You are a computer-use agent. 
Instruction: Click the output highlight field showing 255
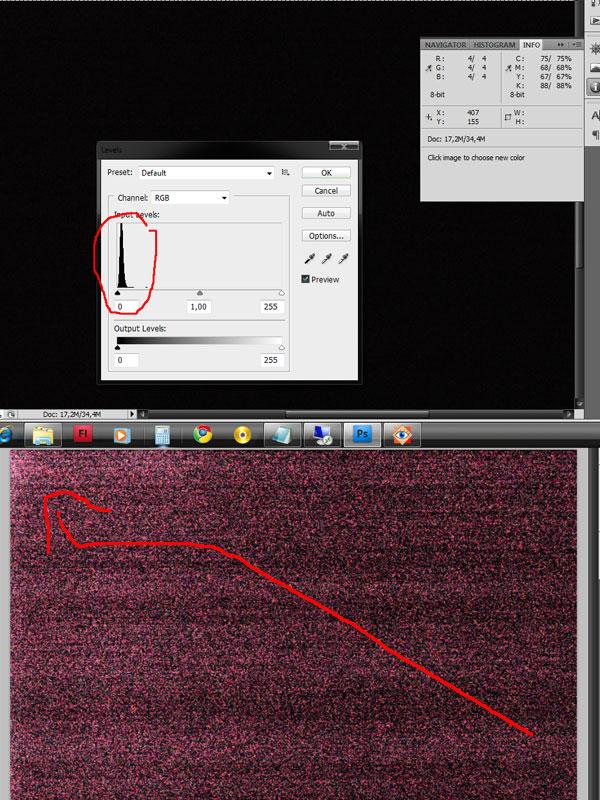[x=271, y=360]
